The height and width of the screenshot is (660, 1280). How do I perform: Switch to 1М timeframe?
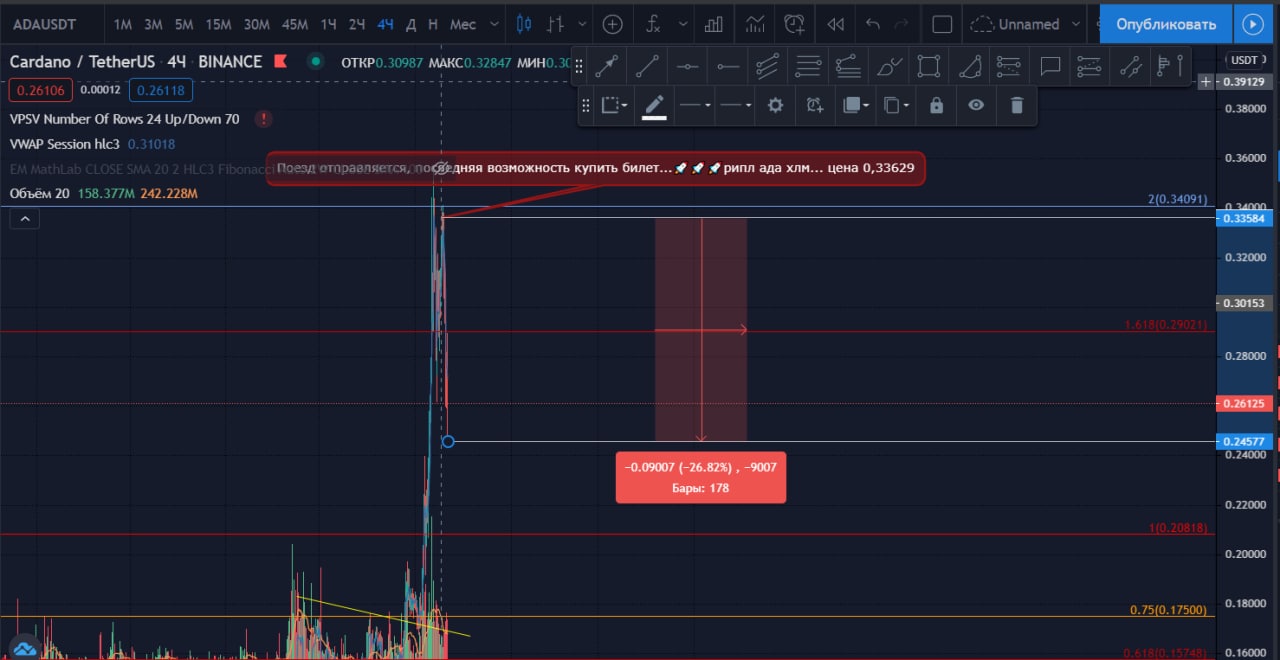click(122, 24)
